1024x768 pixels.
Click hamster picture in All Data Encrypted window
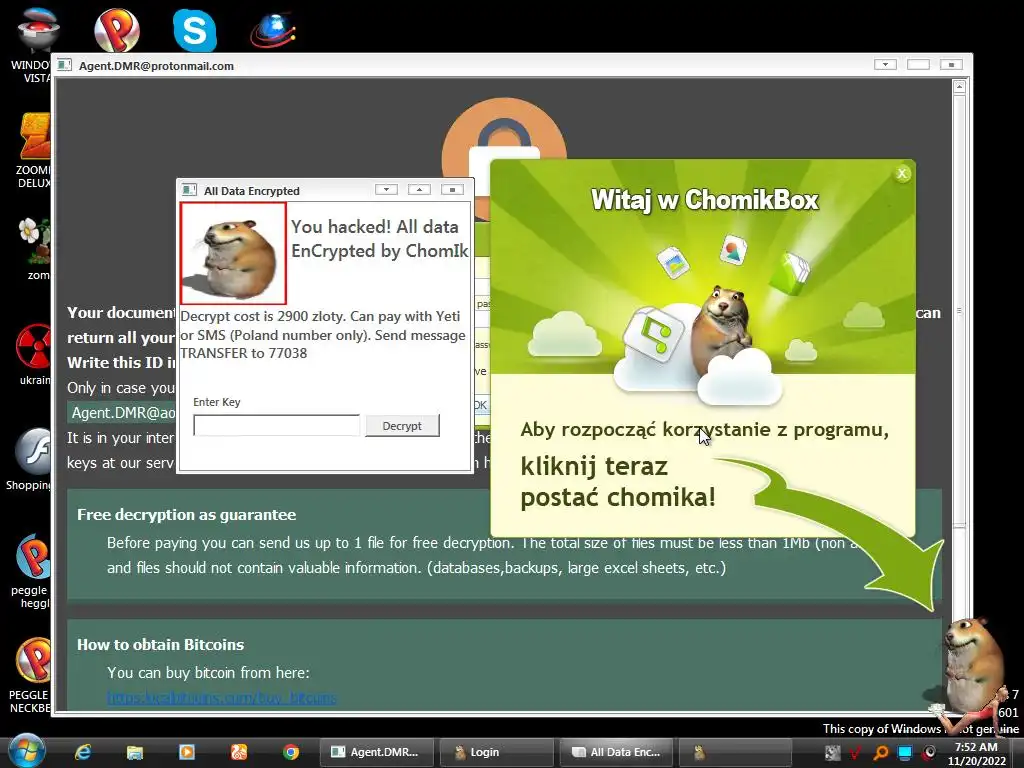coord(233,253)
